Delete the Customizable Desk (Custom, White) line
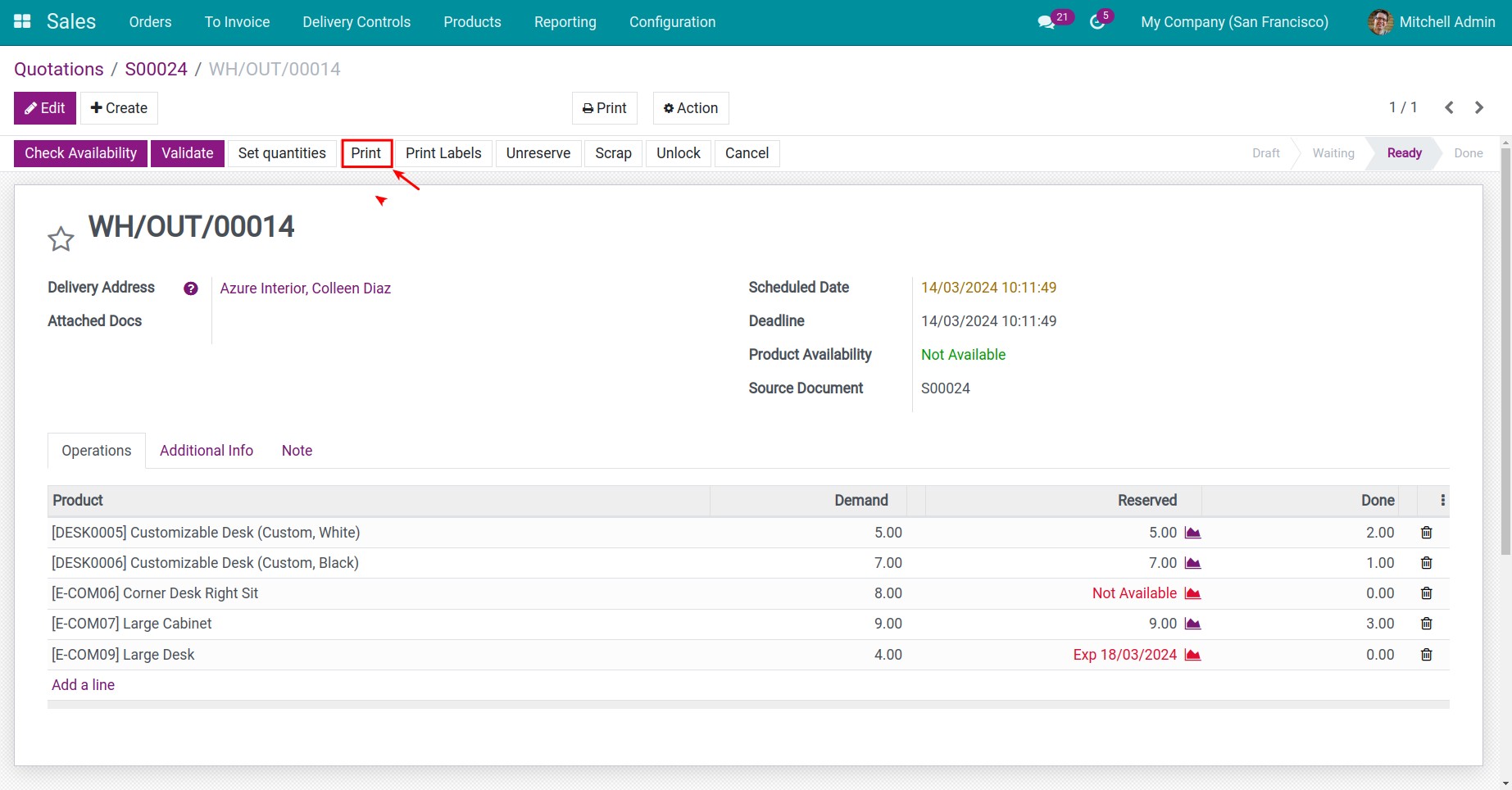This screenshot has width=1512, height=790. click(x=1426, y=533)
